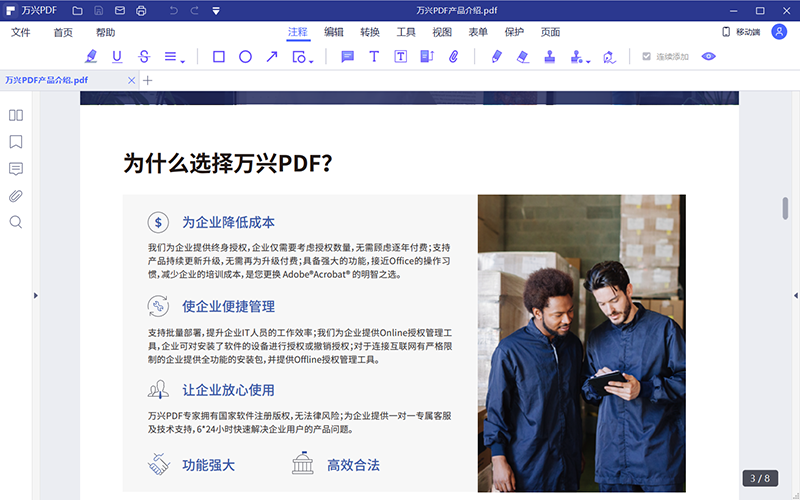Redo the last action
This screenshot has height=500, width=800.
(x=194, y=10)
